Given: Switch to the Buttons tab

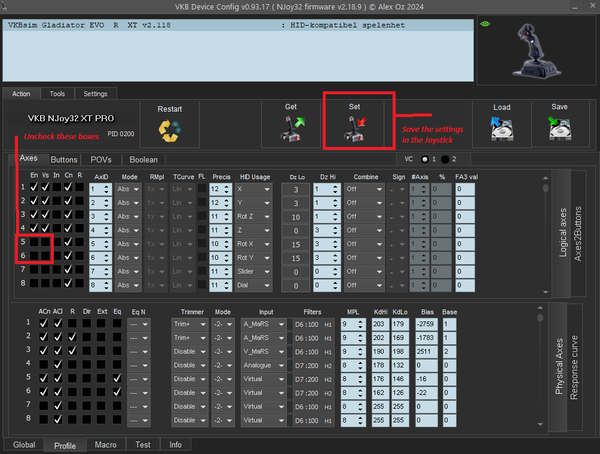Looking at the screenshot, I should pos(64,159).
